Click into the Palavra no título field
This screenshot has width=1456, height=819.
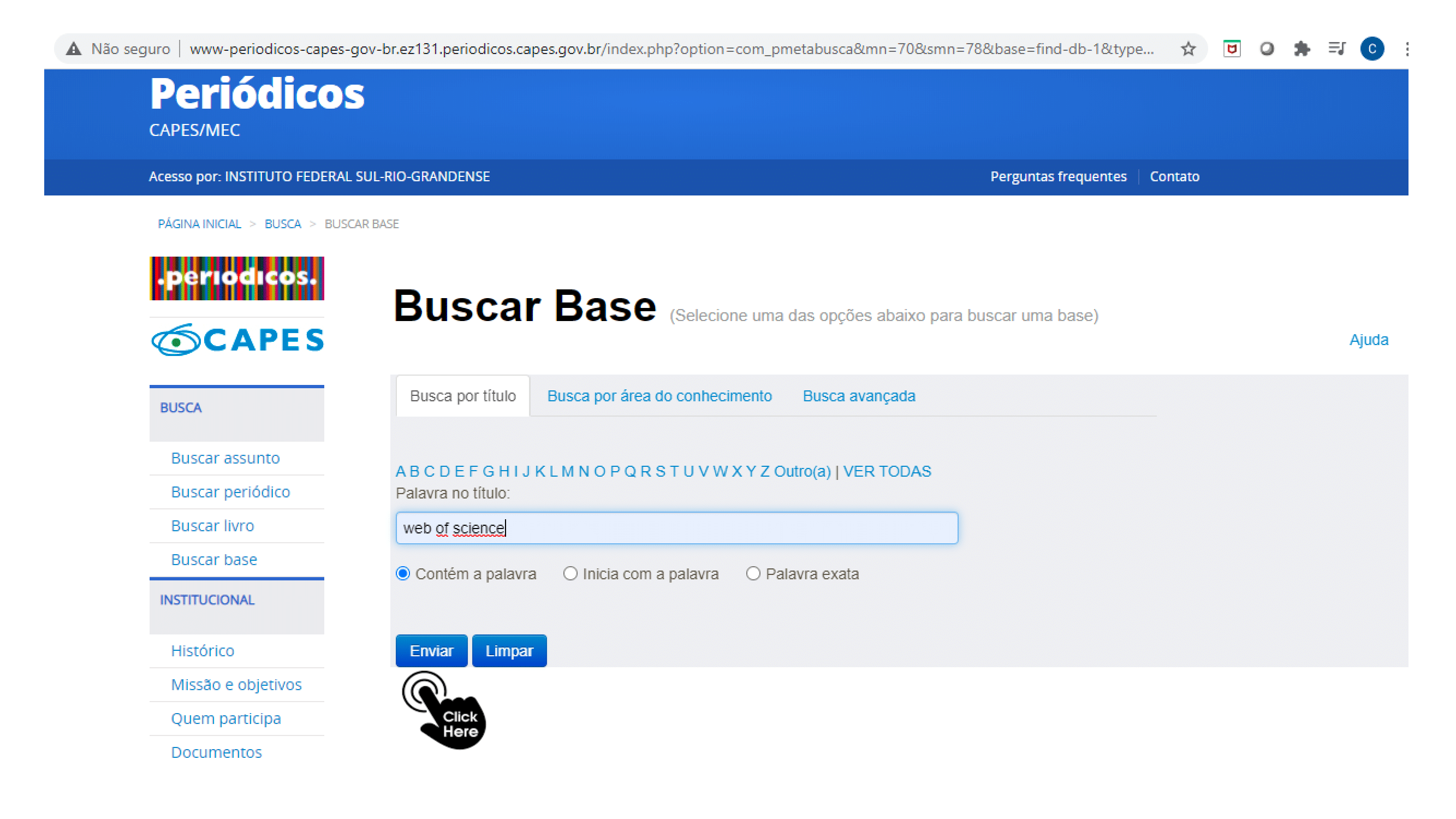click(x=676, y=528)
